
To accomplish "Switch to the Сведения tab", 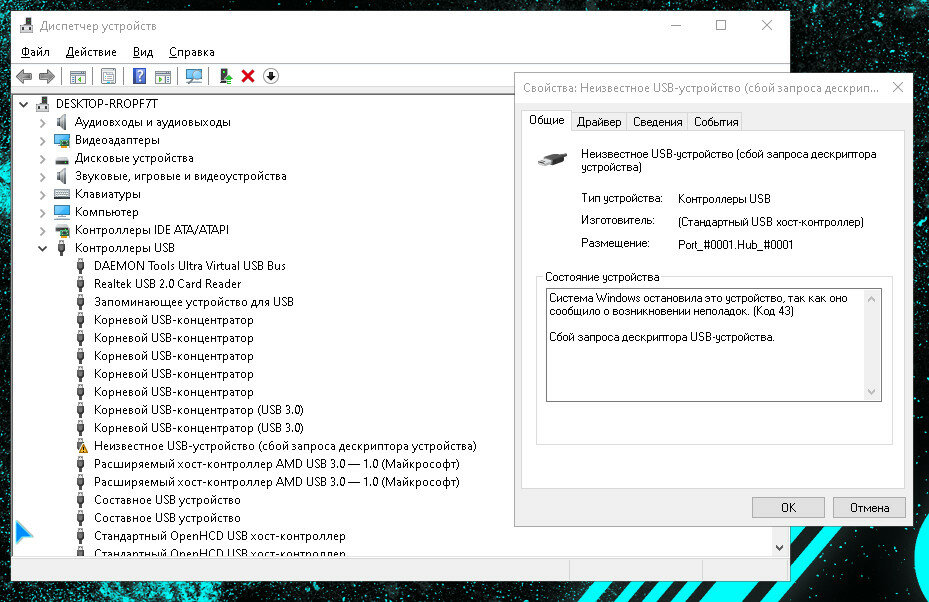I will pos(657,122).
